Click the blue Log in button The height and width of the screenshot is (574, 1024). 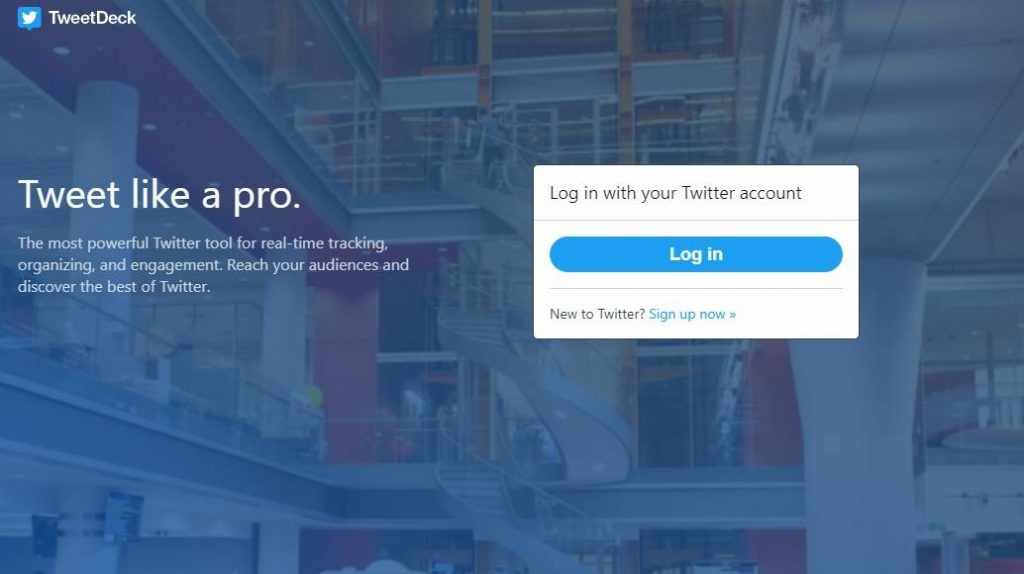pyautogui.click(x=696, y=254)
